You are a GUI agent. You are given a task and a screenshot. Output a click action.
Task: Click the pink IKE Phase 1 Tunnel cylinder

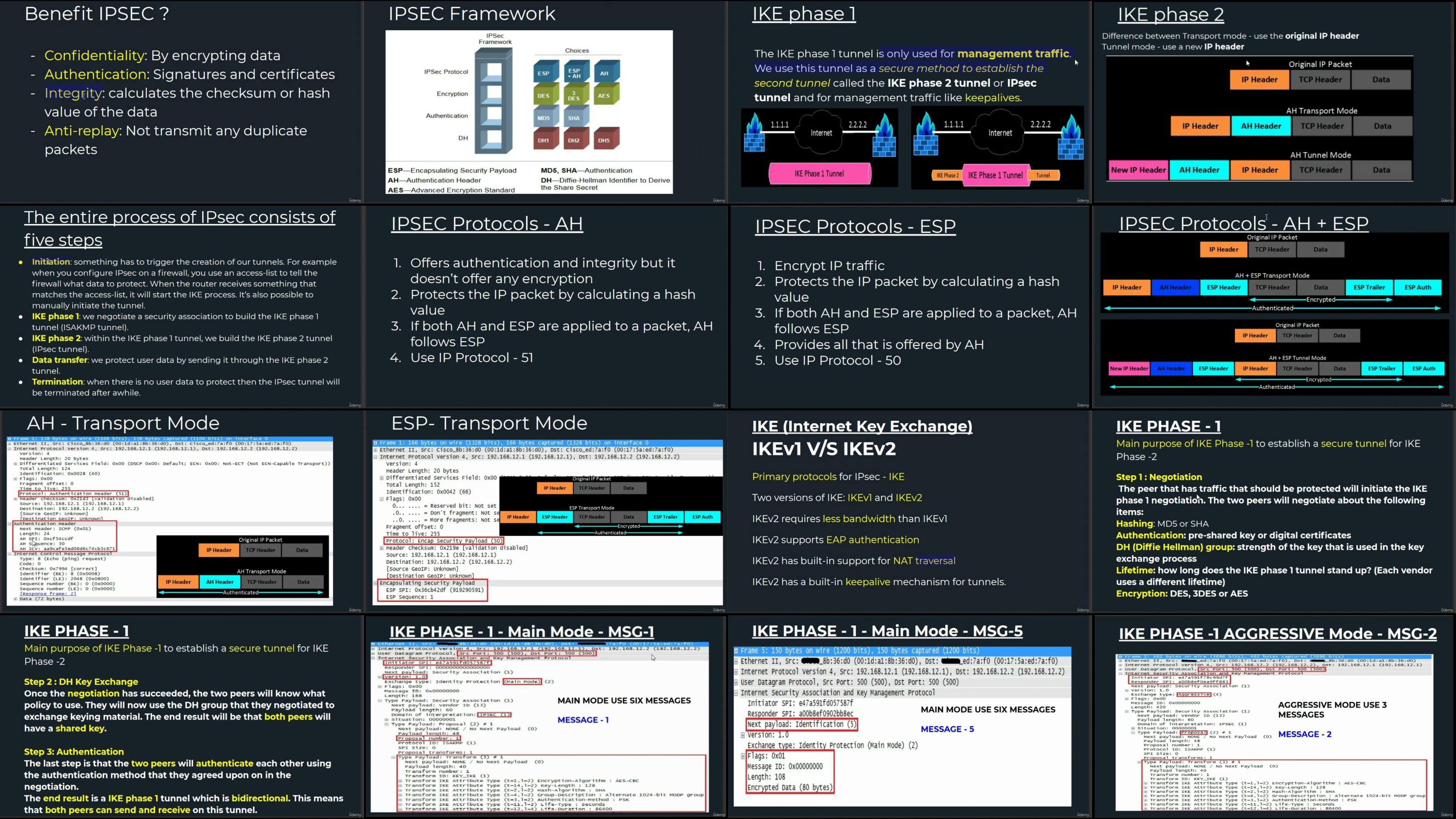(819, 173)
